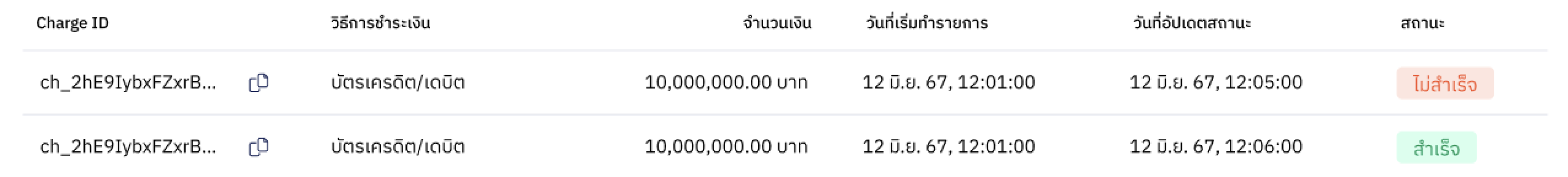Open the second row charge ID ch_2hE9IybxFZxrB
The image size is (1568, 177).
tap(128, 147)
